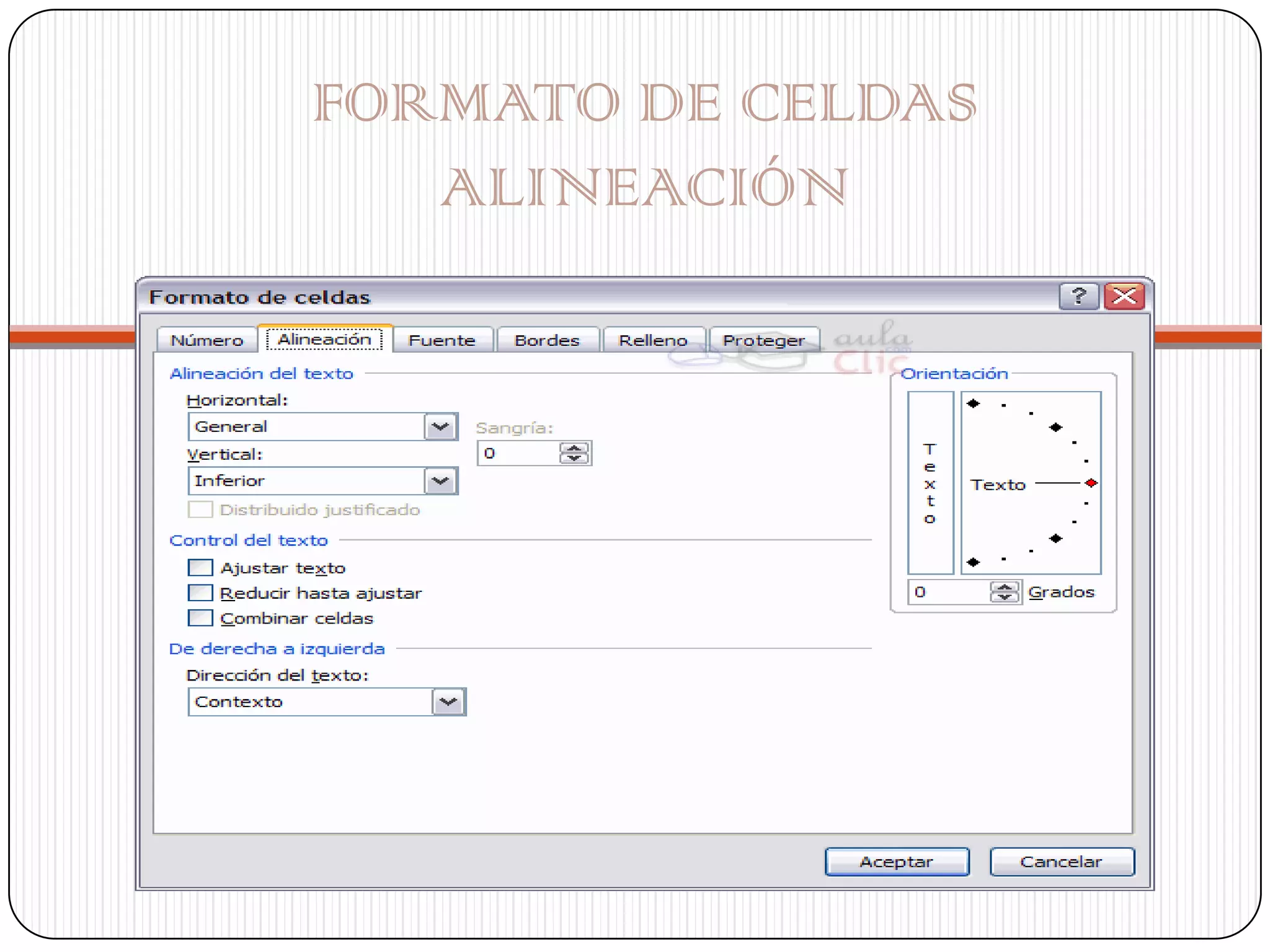Click the Ajustar texto label
The width and height of the screenshot is (1270, 952).
pyautogui.click(x=283, y=568)
